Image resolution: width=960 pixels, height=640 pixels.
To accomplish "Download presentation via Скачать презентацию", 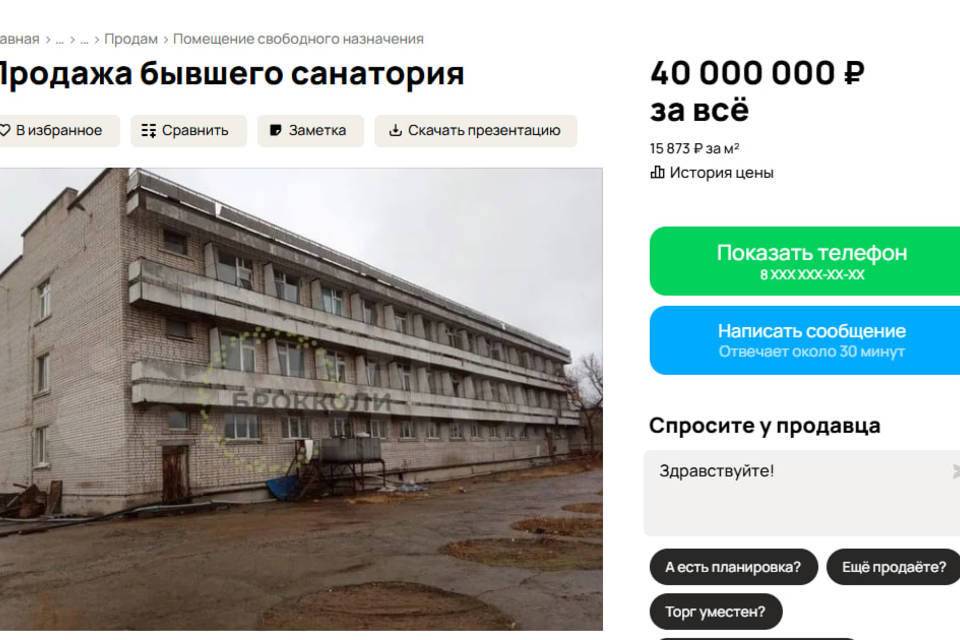I will [x=476, y=130].
